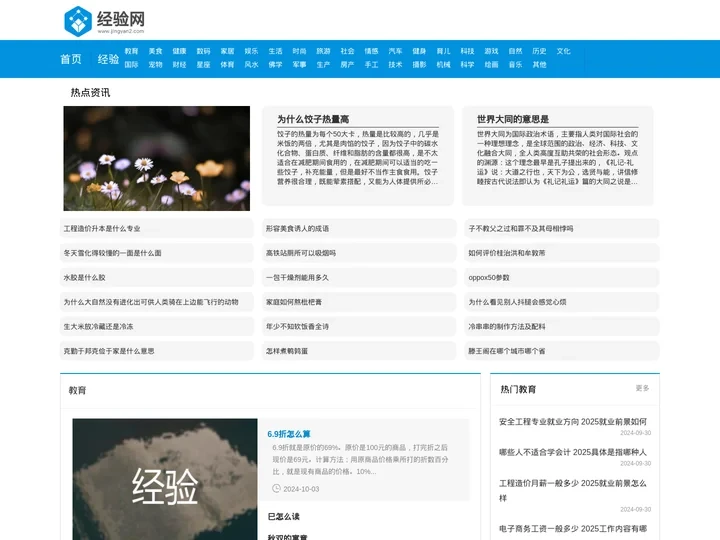Open 冬天雪化得较慢的一面是什么面 link
The image size is (720, 540).
pos(112,253)
